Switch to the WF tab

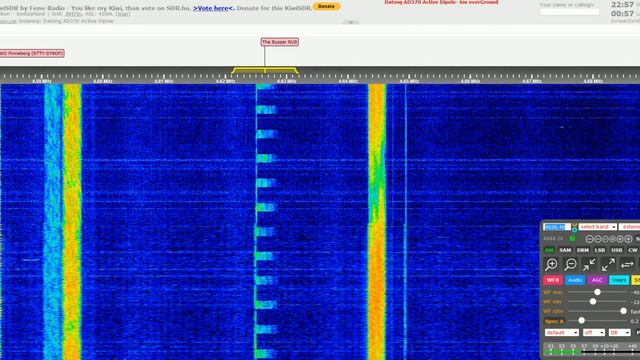click(553, 280)
